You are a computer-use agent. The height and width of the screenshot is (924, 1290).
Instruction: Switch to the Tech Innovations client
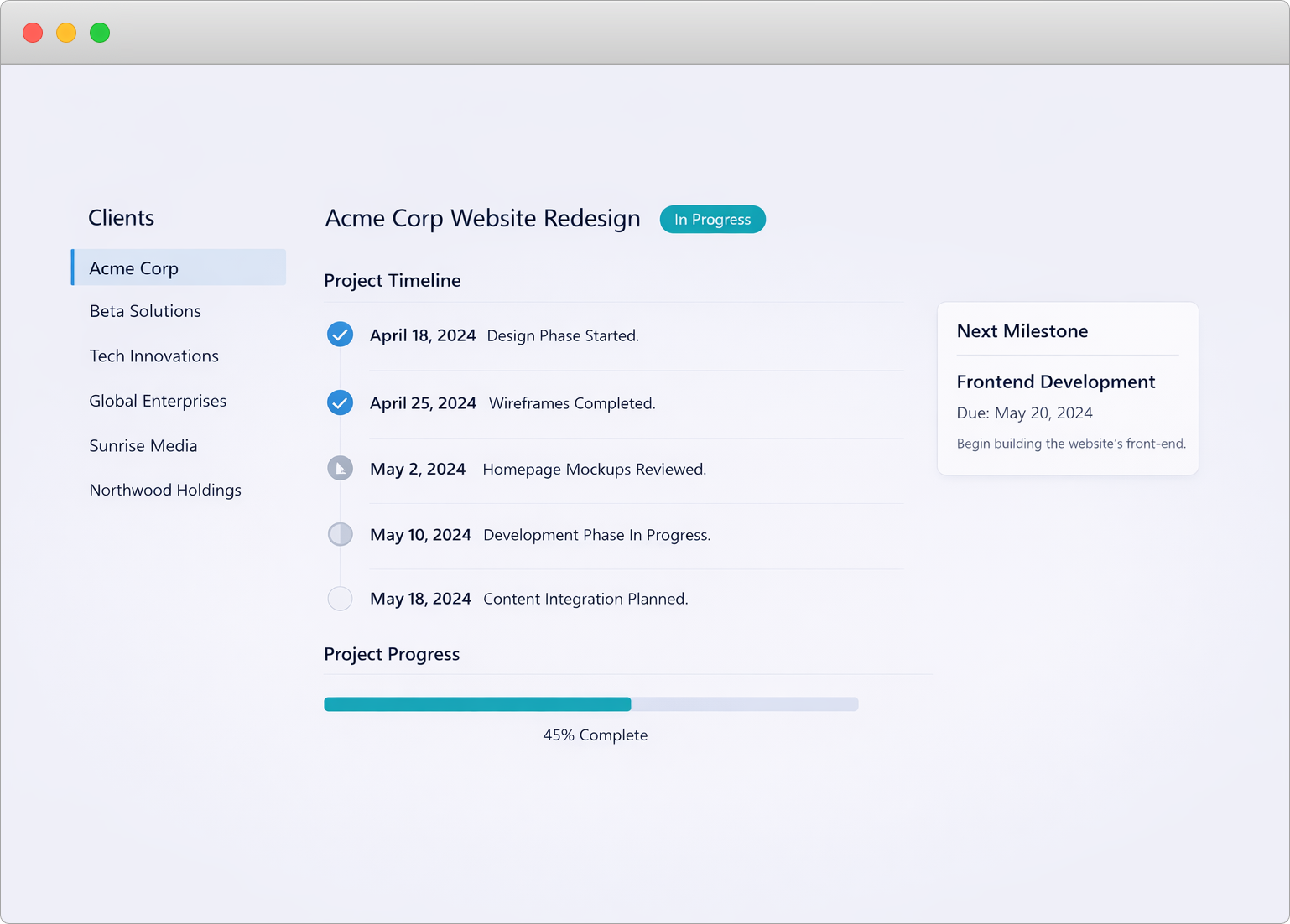[153, 356]
